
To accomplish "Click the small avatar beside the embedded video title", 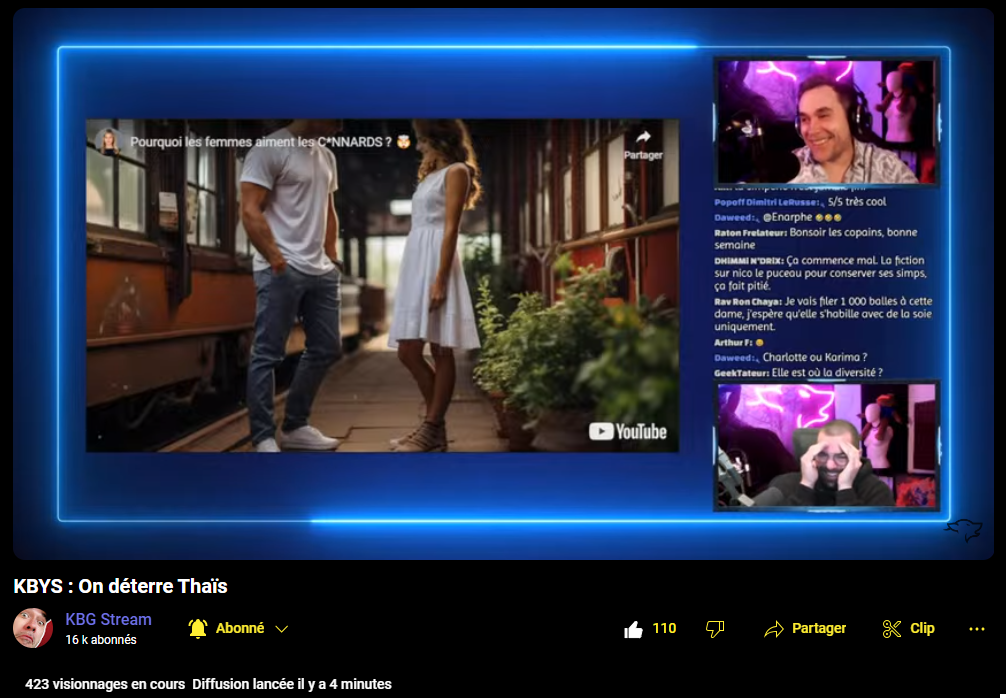I will tap(108, 141).
